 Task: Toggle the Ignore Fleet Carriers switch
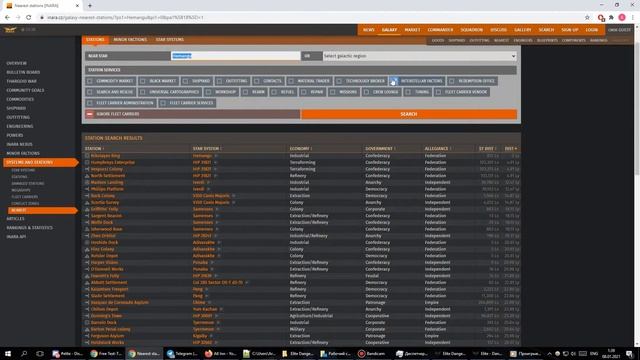[x=90, y=114]
